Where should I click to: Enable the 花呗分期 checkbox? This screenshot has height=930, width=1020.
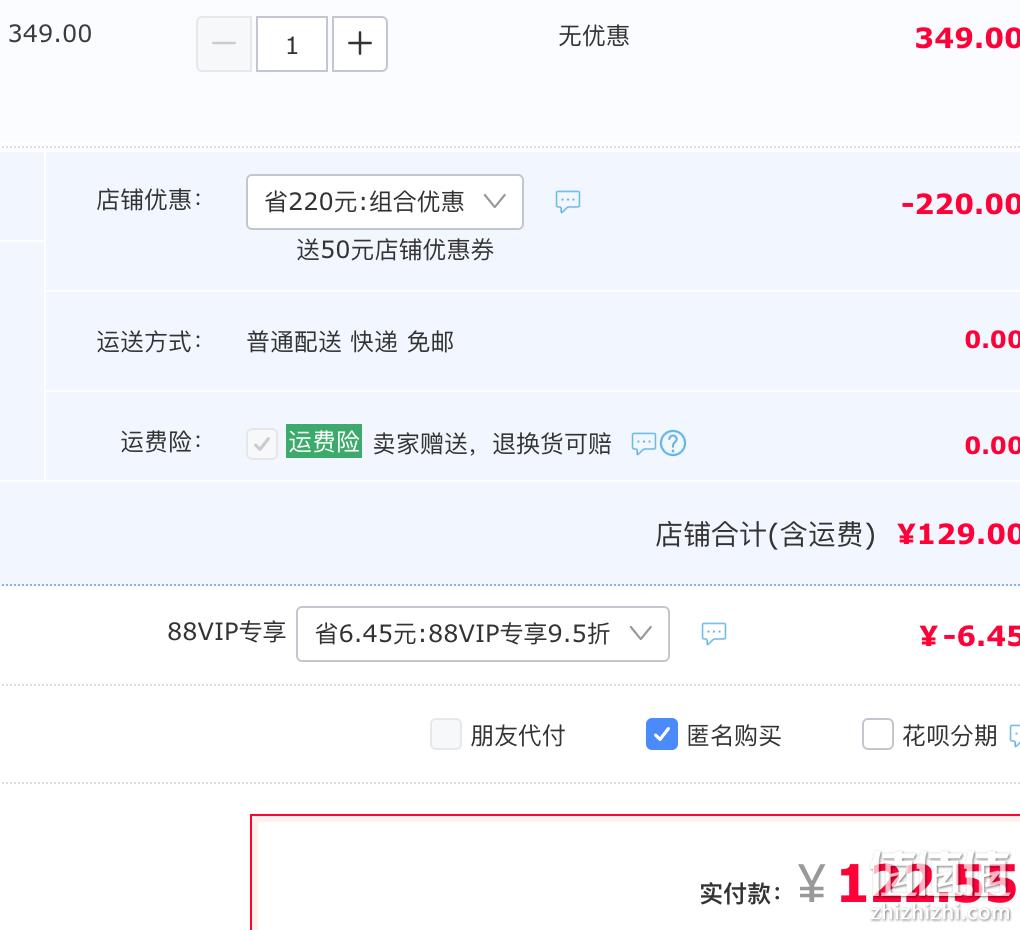click(x=878, y=734)
